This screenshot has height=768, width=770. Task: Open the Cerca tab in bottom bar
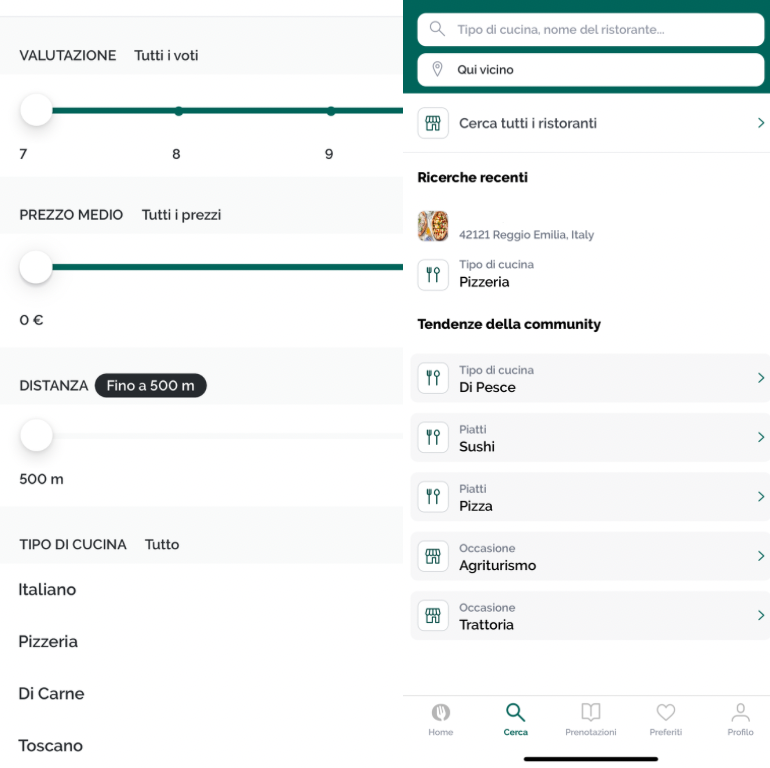point(515,719)
